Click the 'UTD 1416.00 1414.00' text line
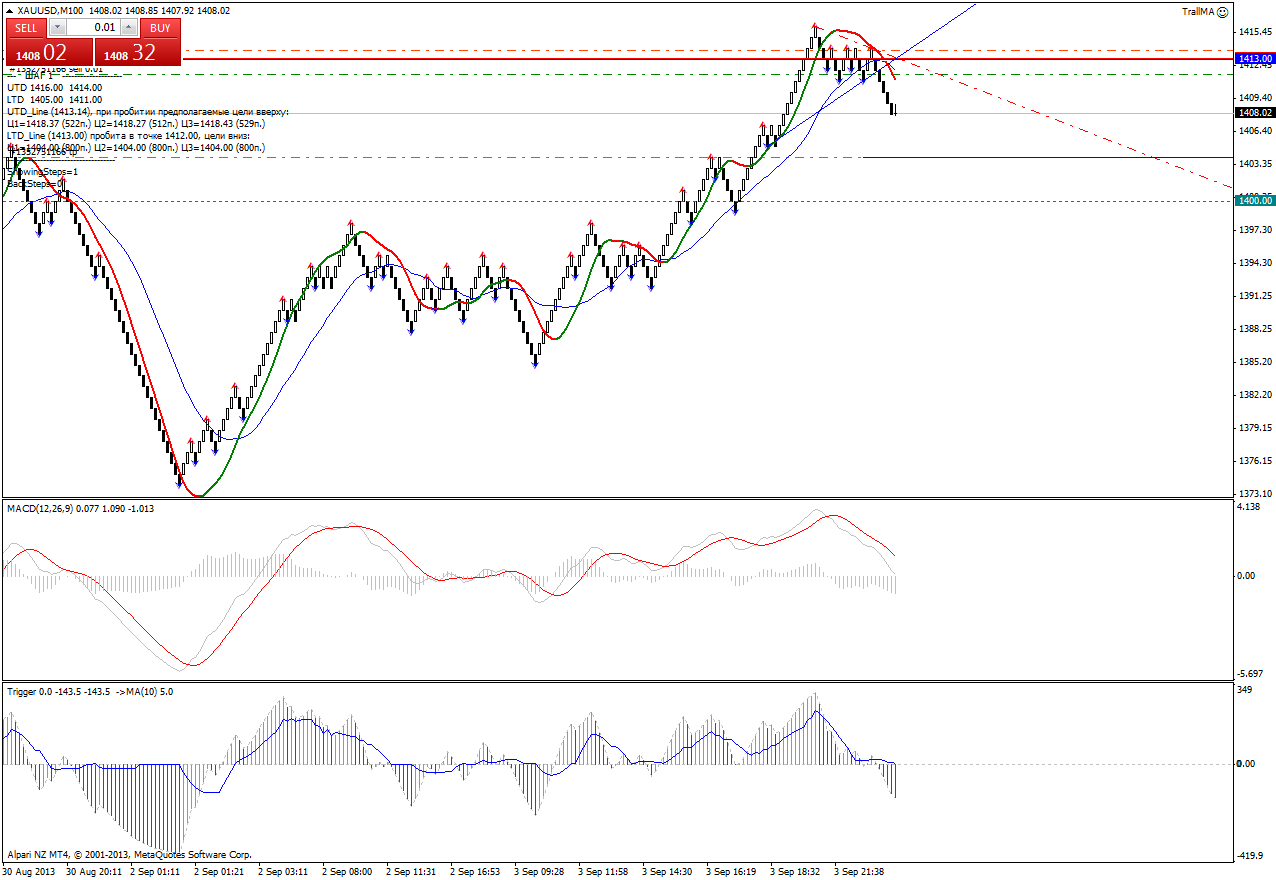 (55, 88)
